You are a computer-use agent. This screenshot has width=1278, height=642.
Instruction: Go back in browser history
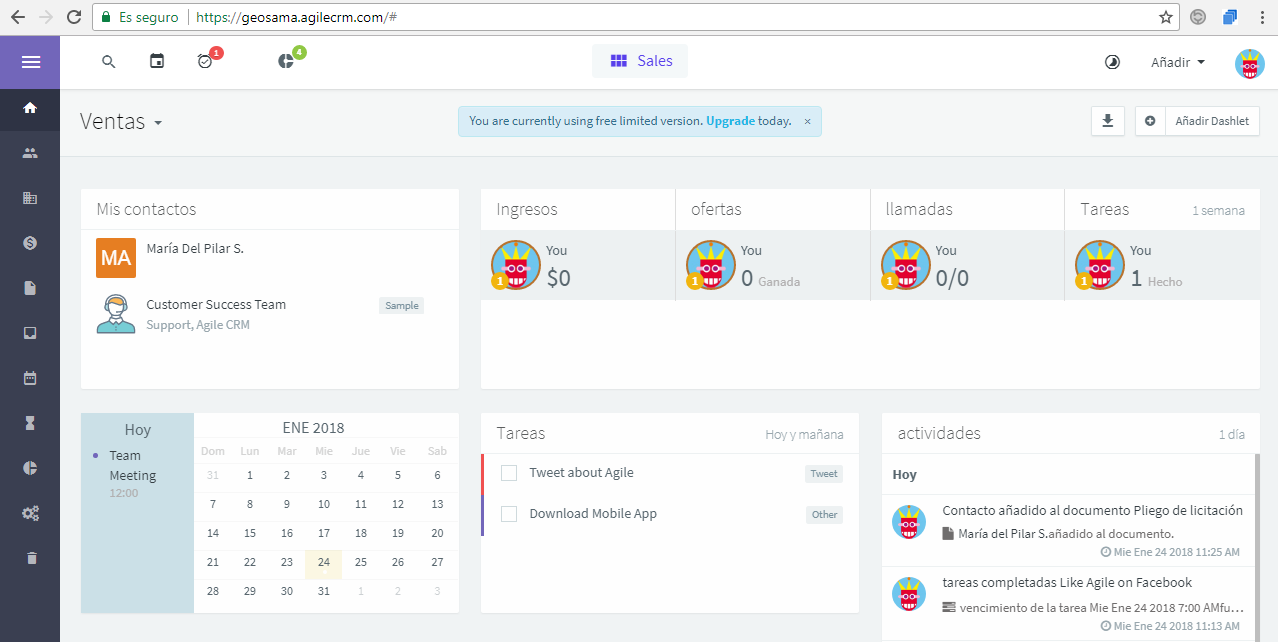(x=17, y=17)
